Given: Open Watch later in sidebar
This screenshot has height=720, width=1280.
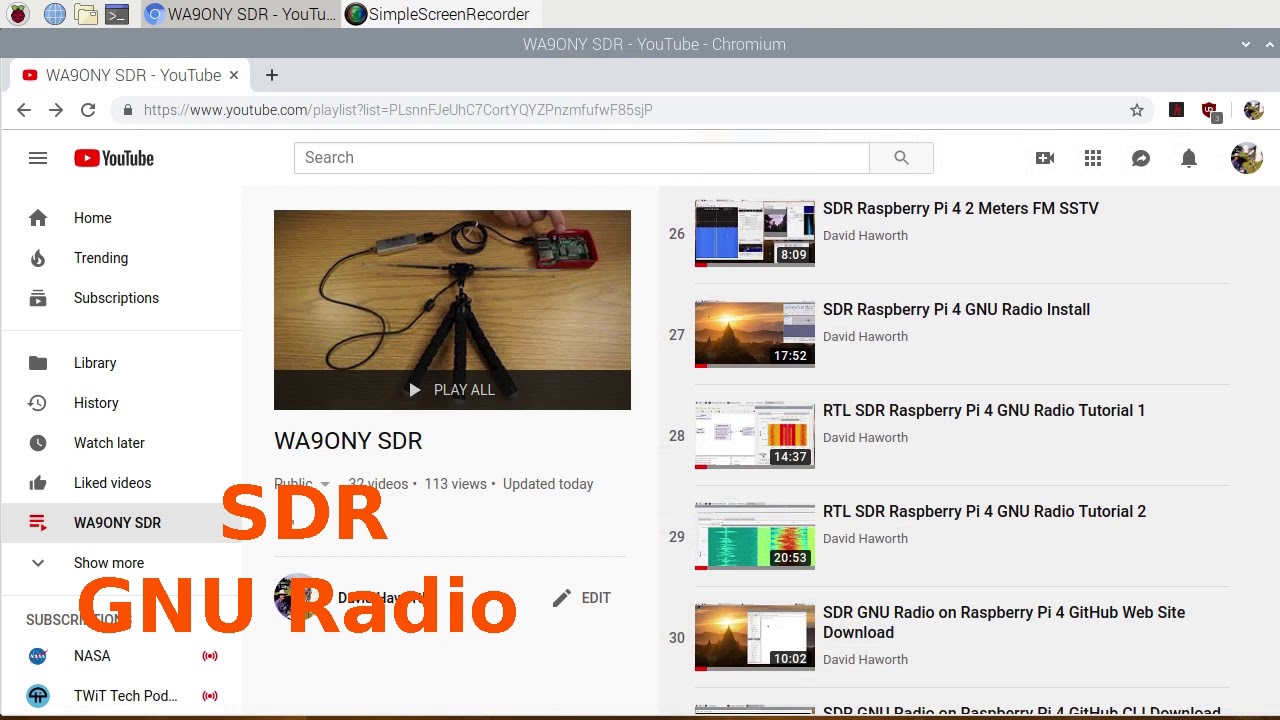Looking at the screenshot, I should click(x=121, y=443).
